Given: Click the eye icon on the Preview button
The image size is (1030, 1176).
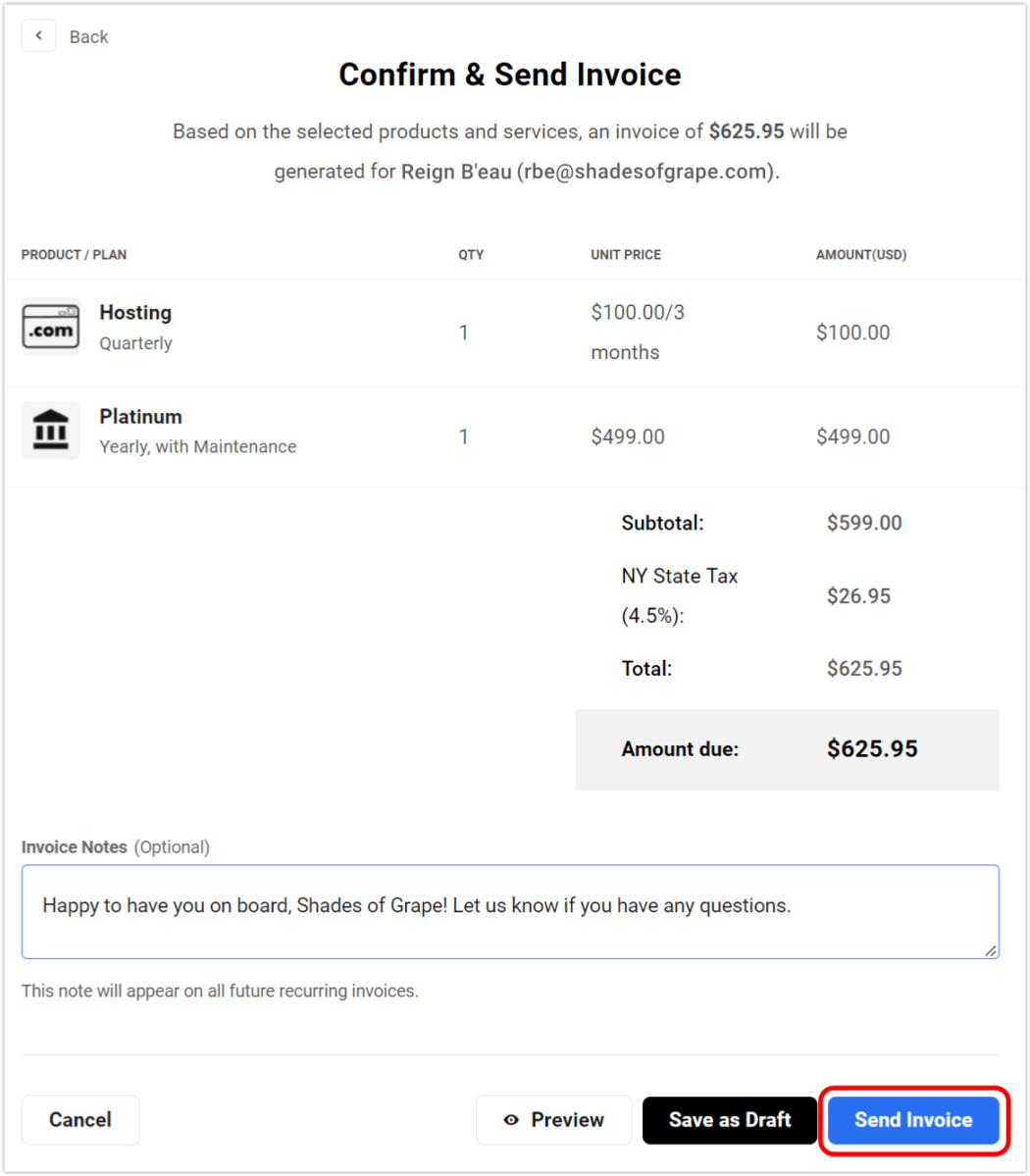Looking at the screenshot, I should coord(511,1119).
